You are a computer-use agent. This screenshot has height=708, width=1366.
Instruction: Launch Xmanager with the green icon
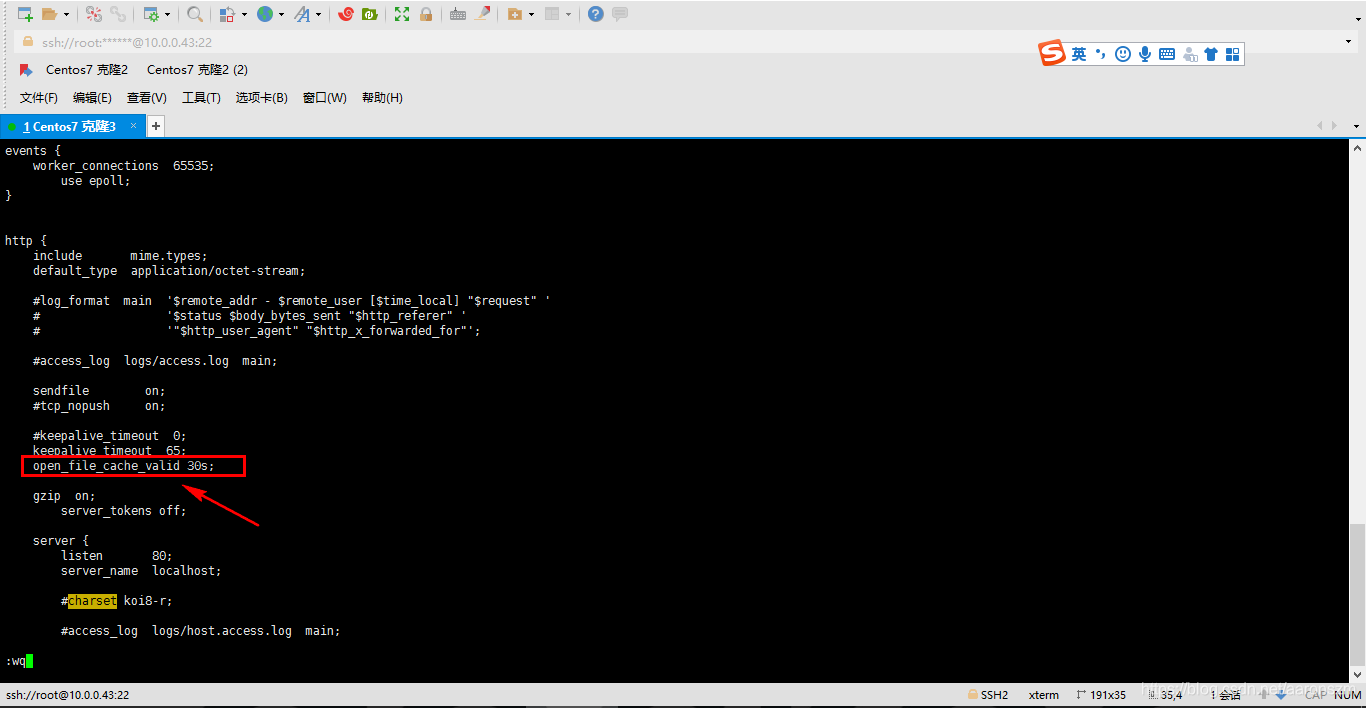point(370,14)
